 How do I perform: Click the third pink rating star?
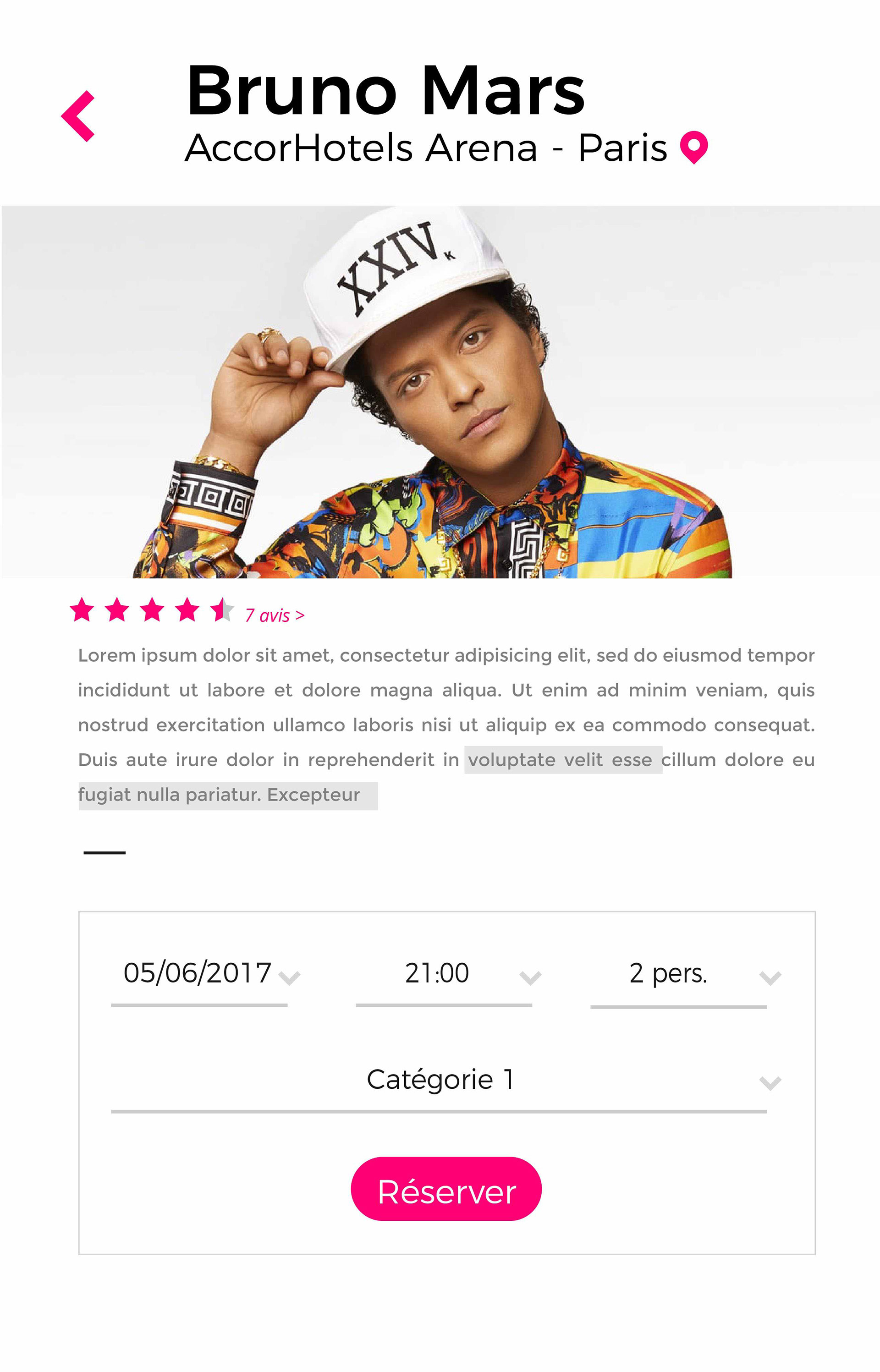click(x=152, y=609)
